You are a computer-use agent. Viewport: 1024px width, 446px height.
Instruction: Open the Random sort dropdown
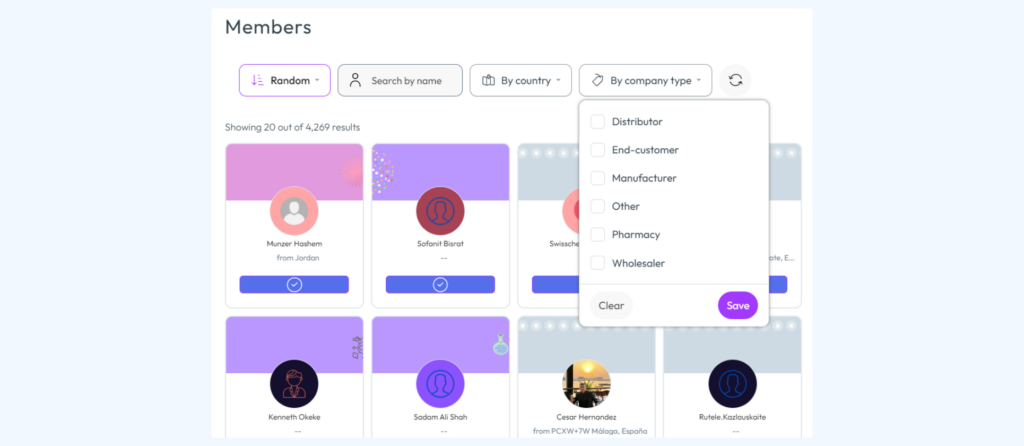click(285, 80)
